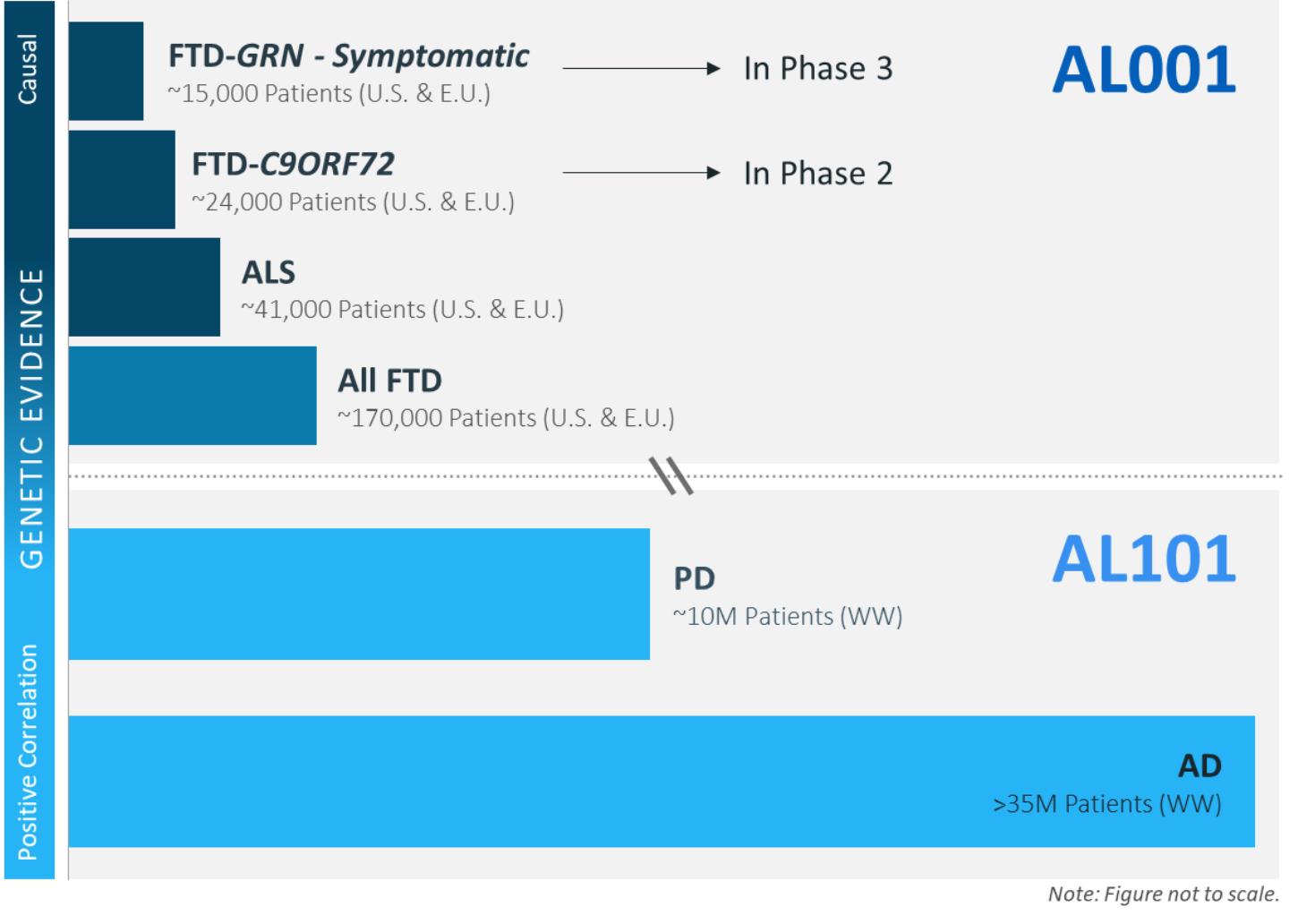Select the vertical Causal label
This screenshot has height=924, width=1298.
click(x=29, y=68)
